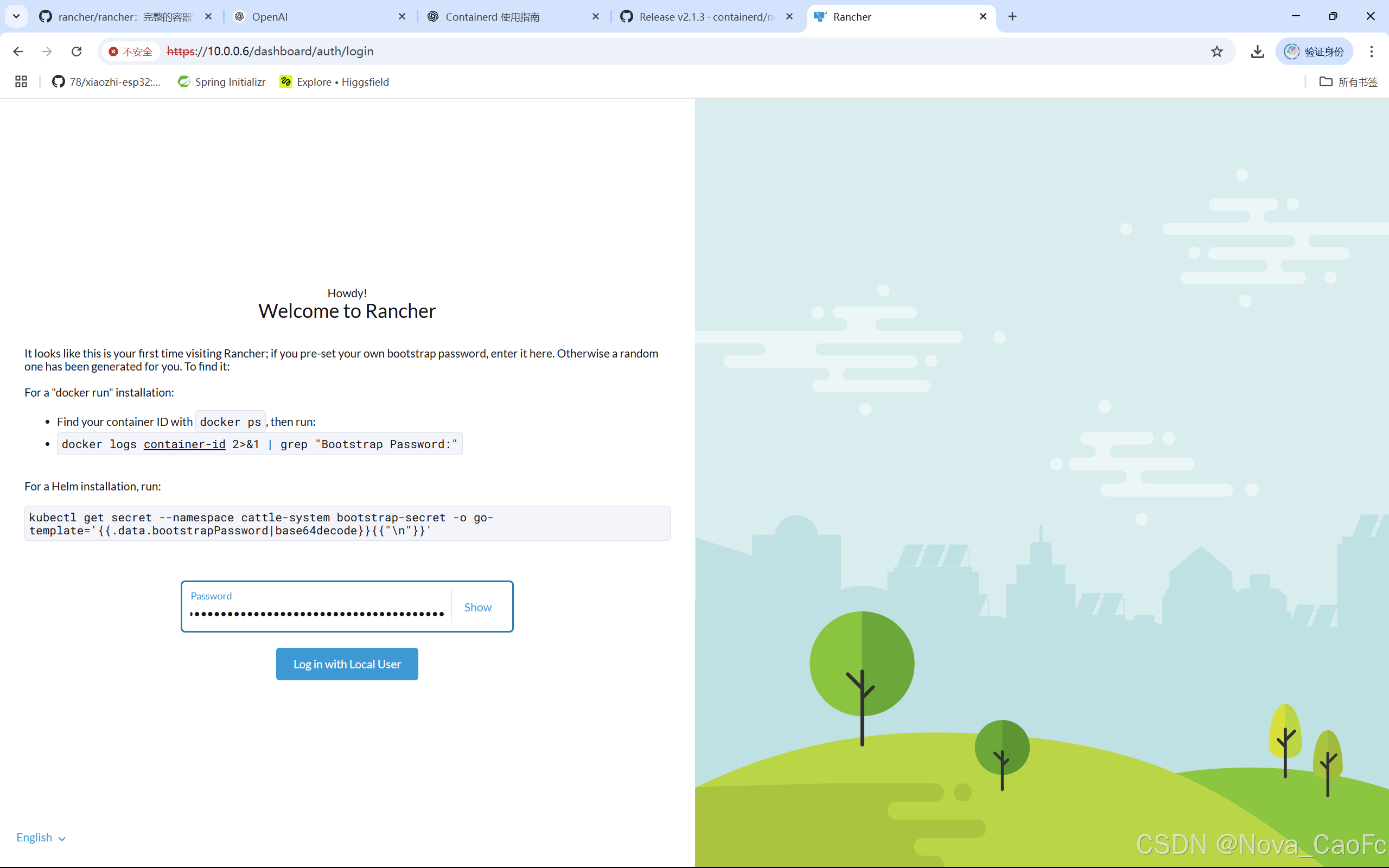This screenshot has width=1389, height=868.
Task: Open the apps grid in bookmarks bar
Action: [x=21, y=81]
